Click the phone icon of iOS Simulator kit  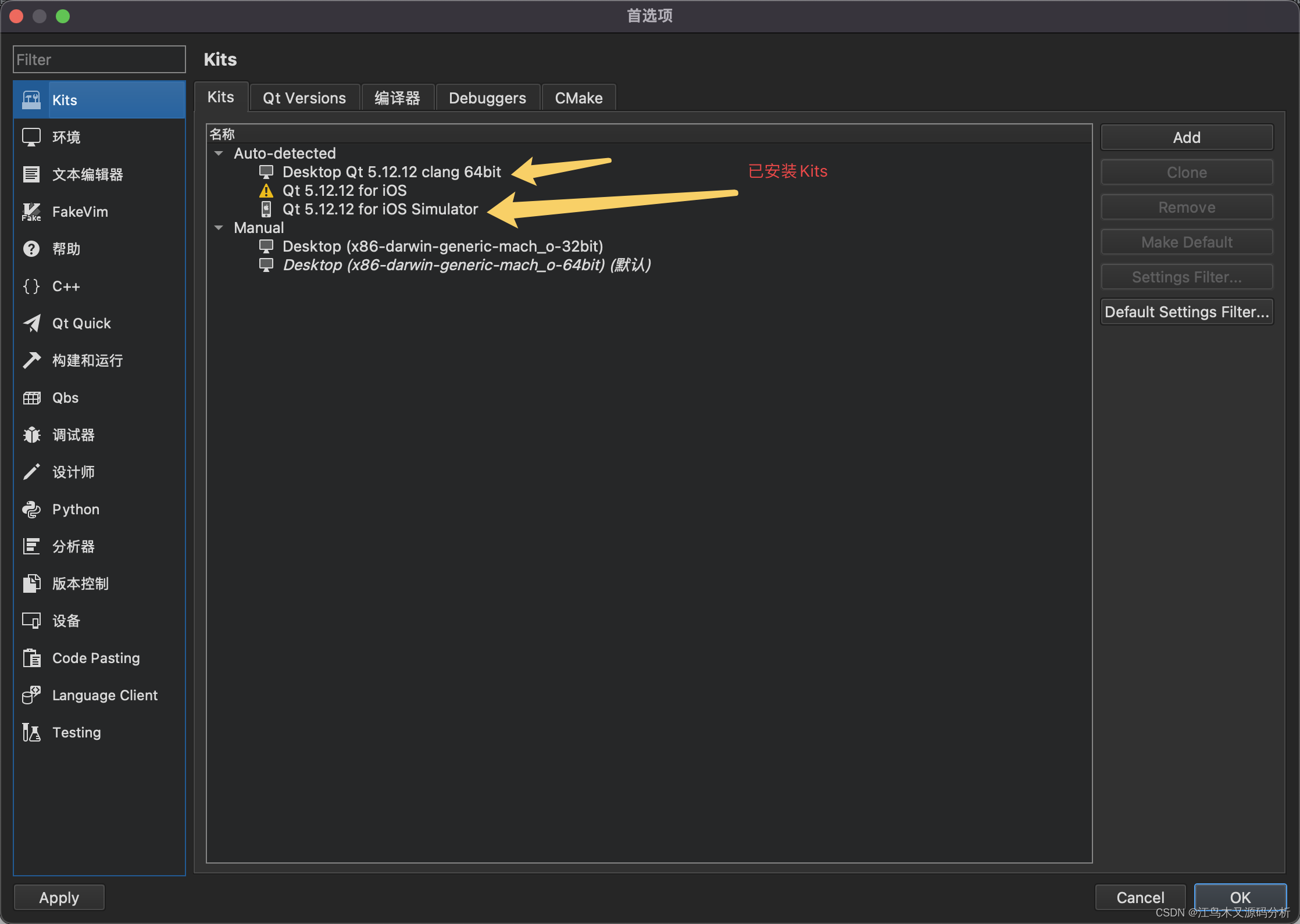266,209
